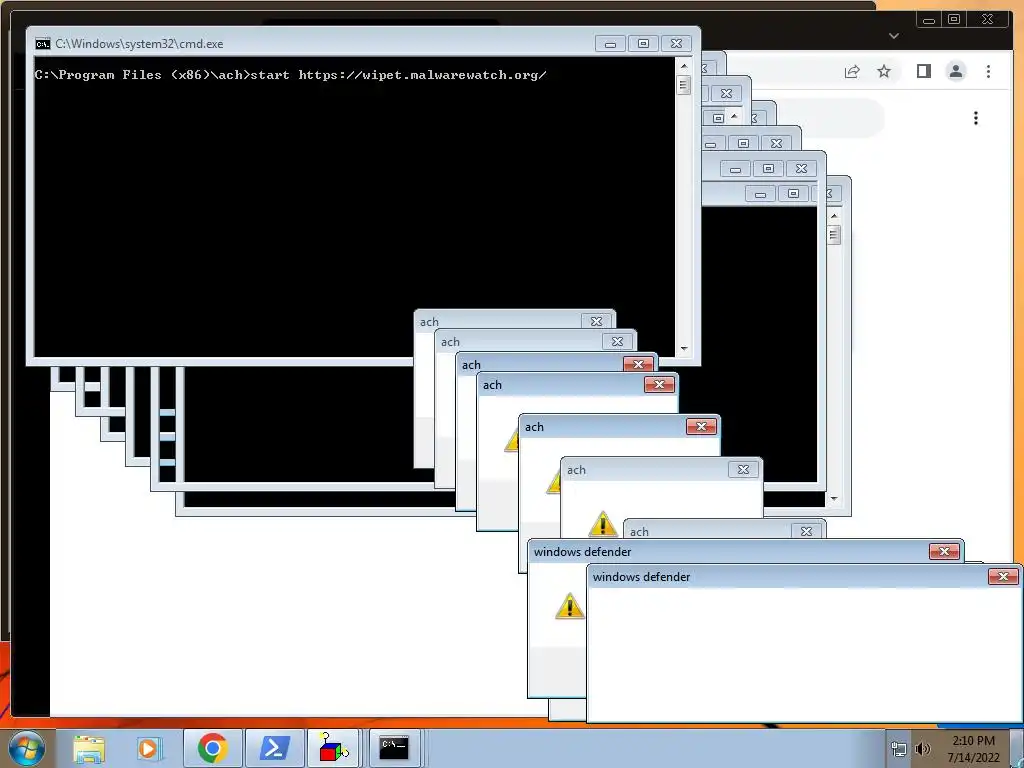Open Windows Explorer from the taskbar
The image size is (1024, 768).
[89, 749]
